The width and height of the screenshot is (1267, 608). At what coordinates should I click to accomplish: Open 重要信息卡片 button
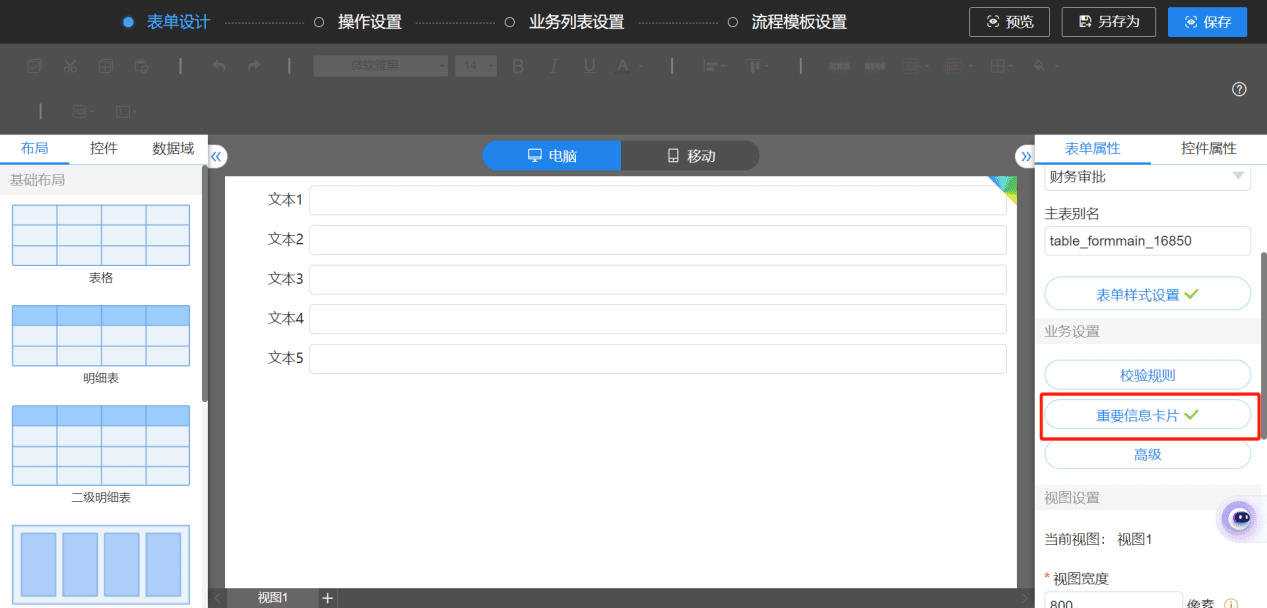click(x=1148, y=415)
